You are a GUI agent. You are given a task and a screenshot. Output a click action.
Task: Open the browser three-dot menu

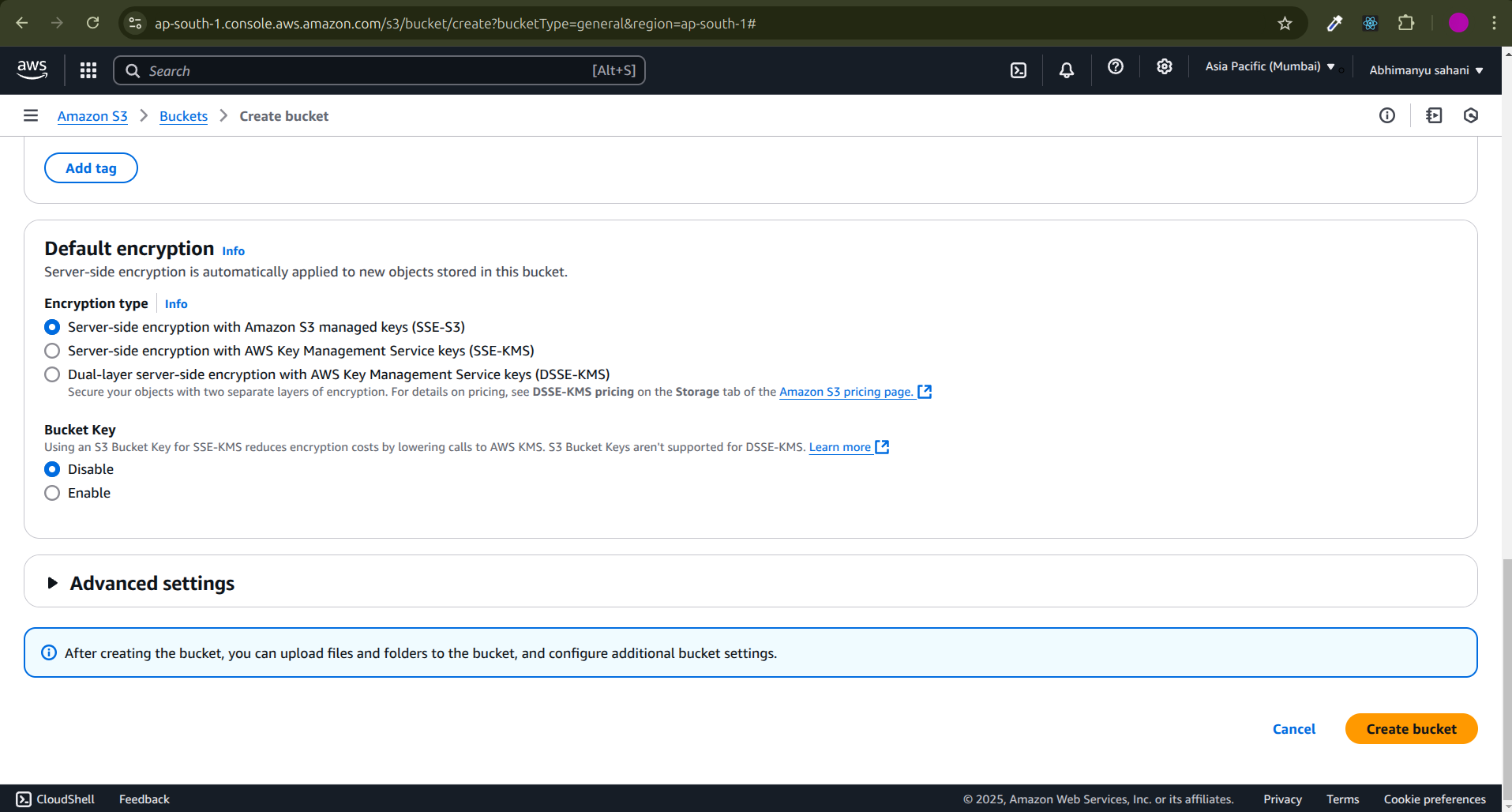(x=1494, y=23)
